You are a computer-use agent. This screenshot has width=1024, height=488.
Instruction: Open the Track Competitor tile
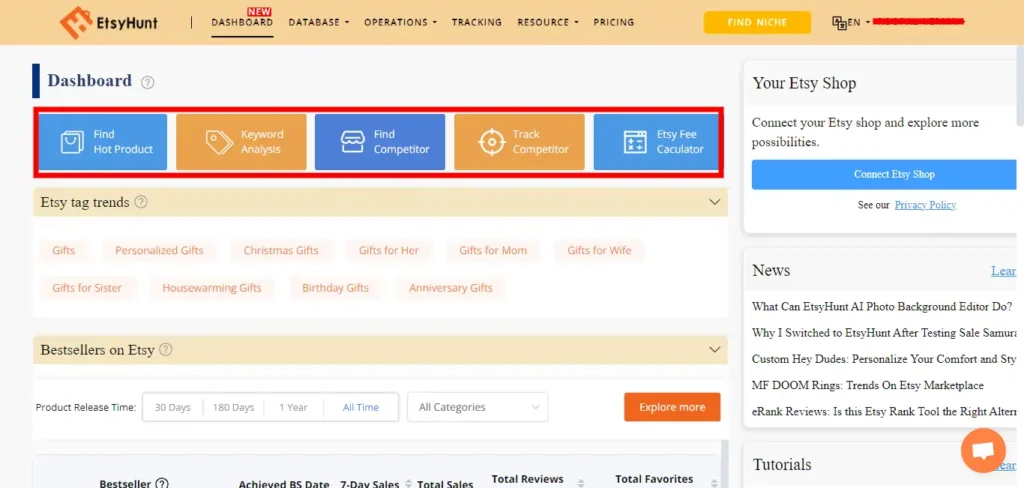[x=519, y=142]
